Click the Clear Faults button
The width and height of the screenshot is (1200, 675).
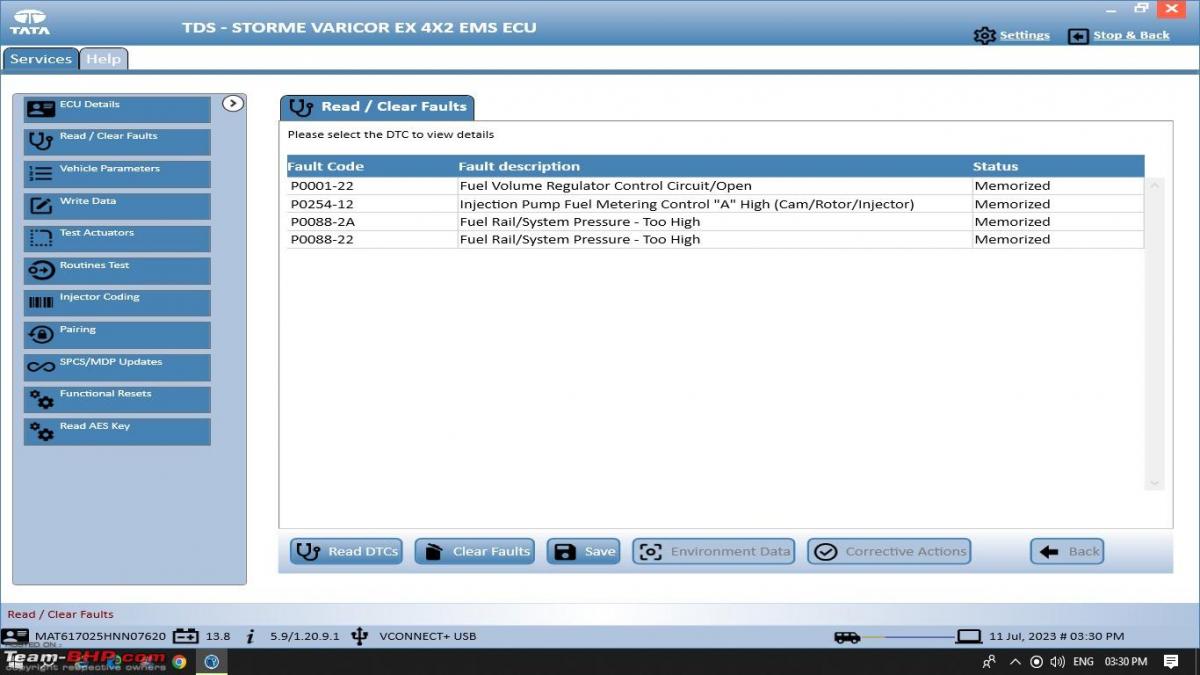(474, 551)
